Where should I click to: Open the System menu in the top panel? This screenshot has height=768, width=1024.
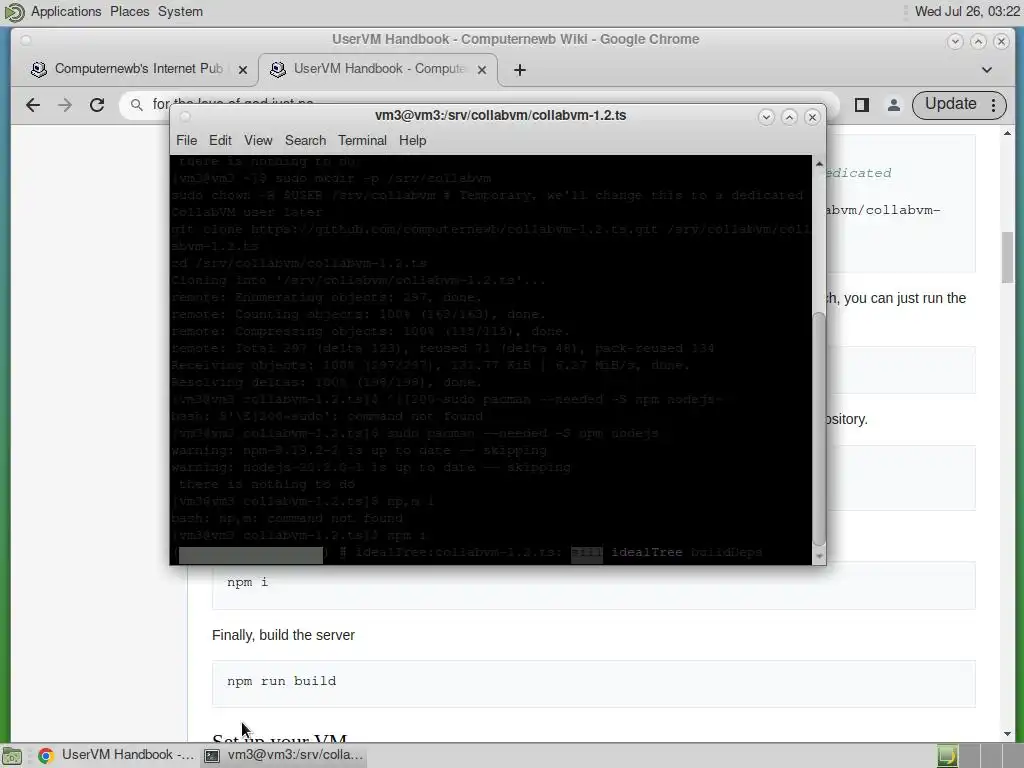(x=180, y=11)
